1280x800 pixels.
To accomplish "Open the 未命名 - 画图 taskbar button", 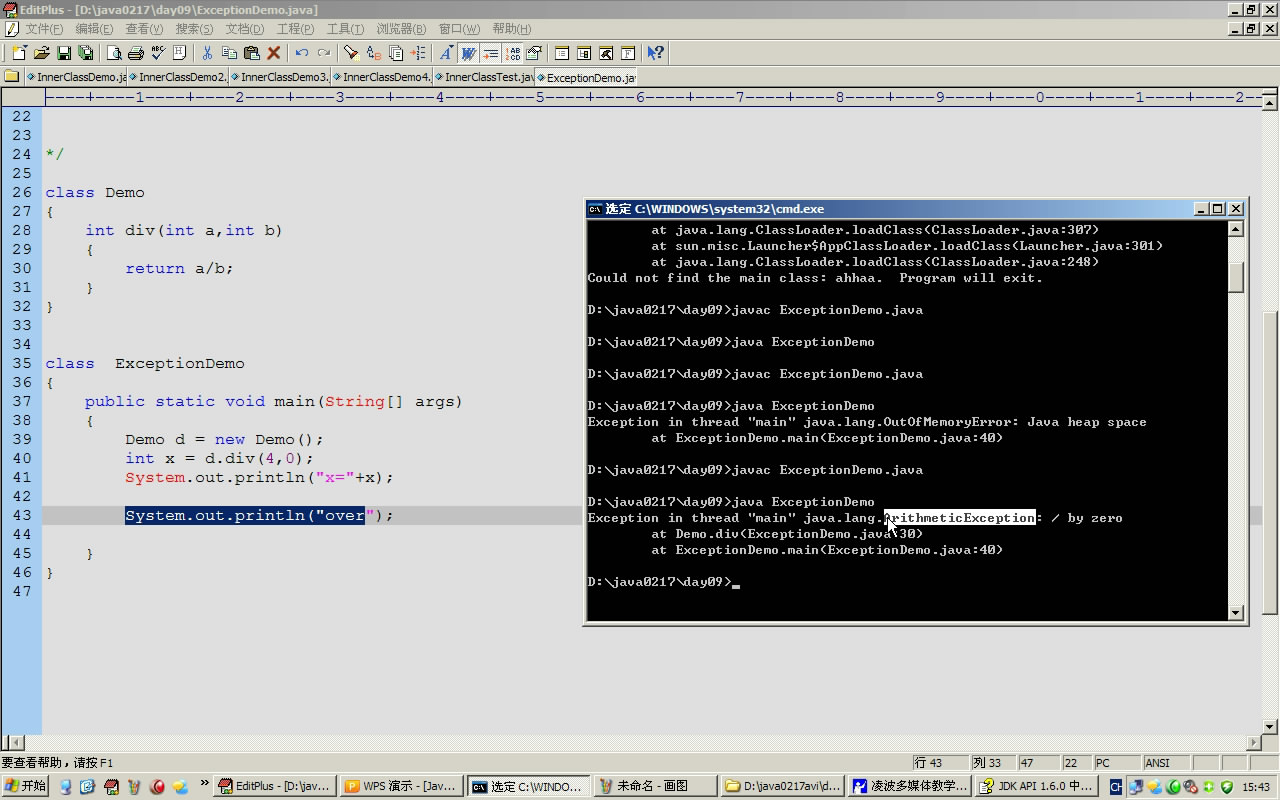I will tap(653, 786).
